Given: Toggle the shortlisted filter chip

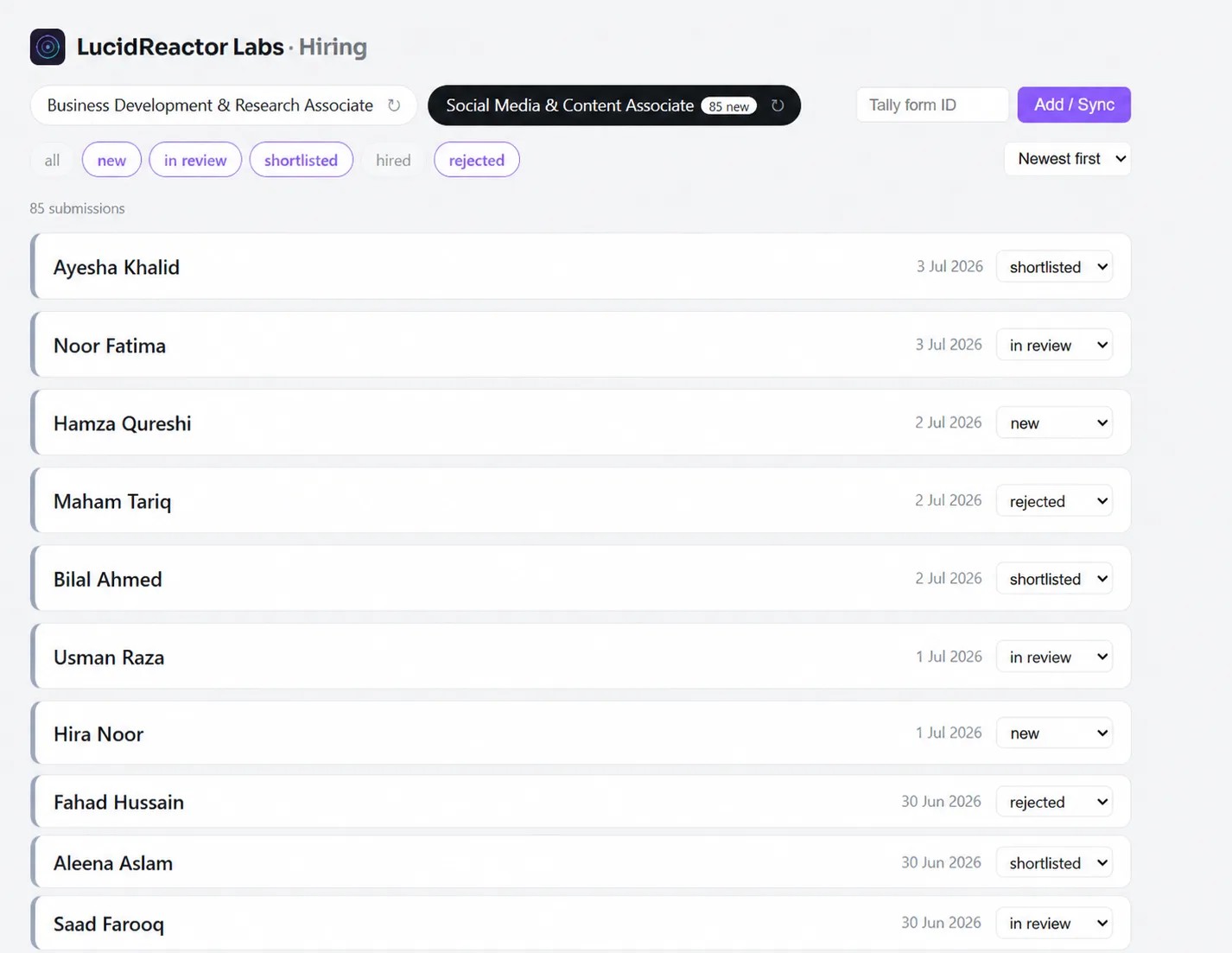Looking at the screenshot, I should pyautogui.click(x=302, y=160).
